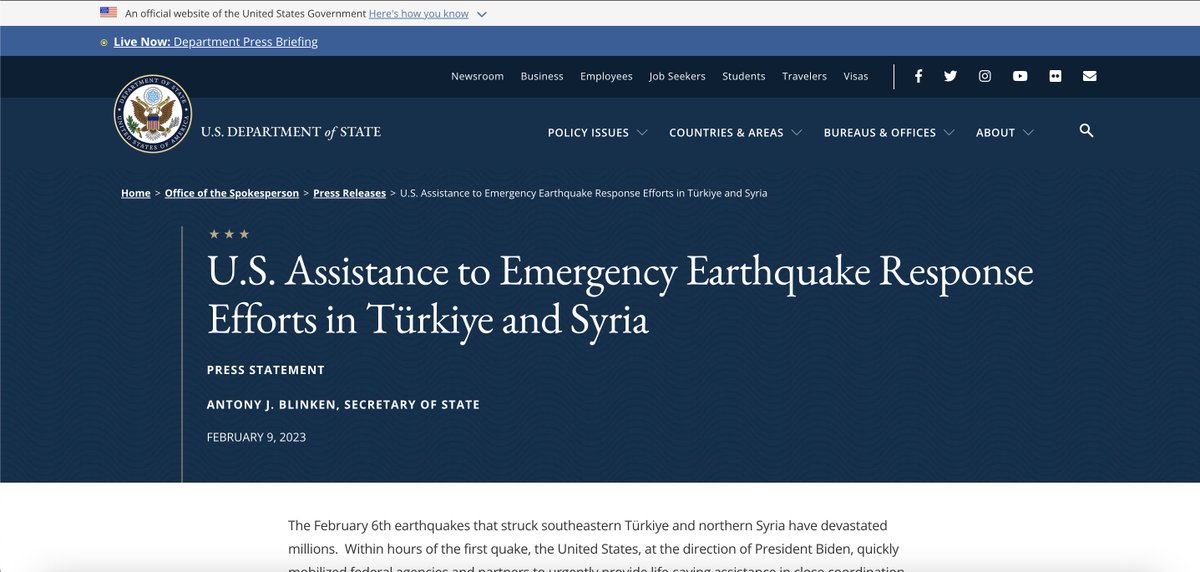The height and width of the screenshot is (572, 1200).
Task: Open the Travelers link
Action: [x=804, y=76]
